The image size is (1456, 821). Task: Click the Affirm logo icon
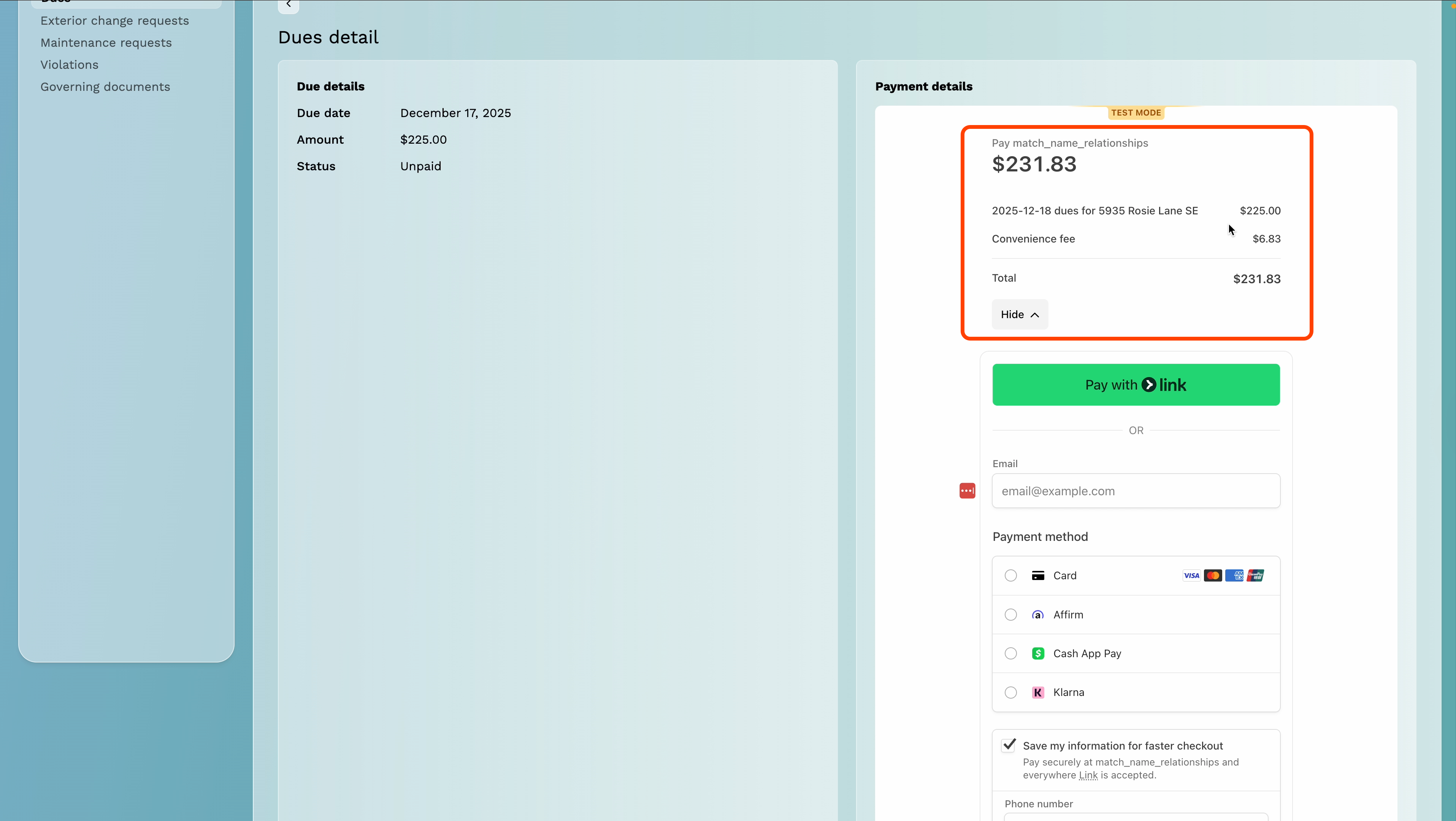pyautogui.click(x=1038, y=614)
